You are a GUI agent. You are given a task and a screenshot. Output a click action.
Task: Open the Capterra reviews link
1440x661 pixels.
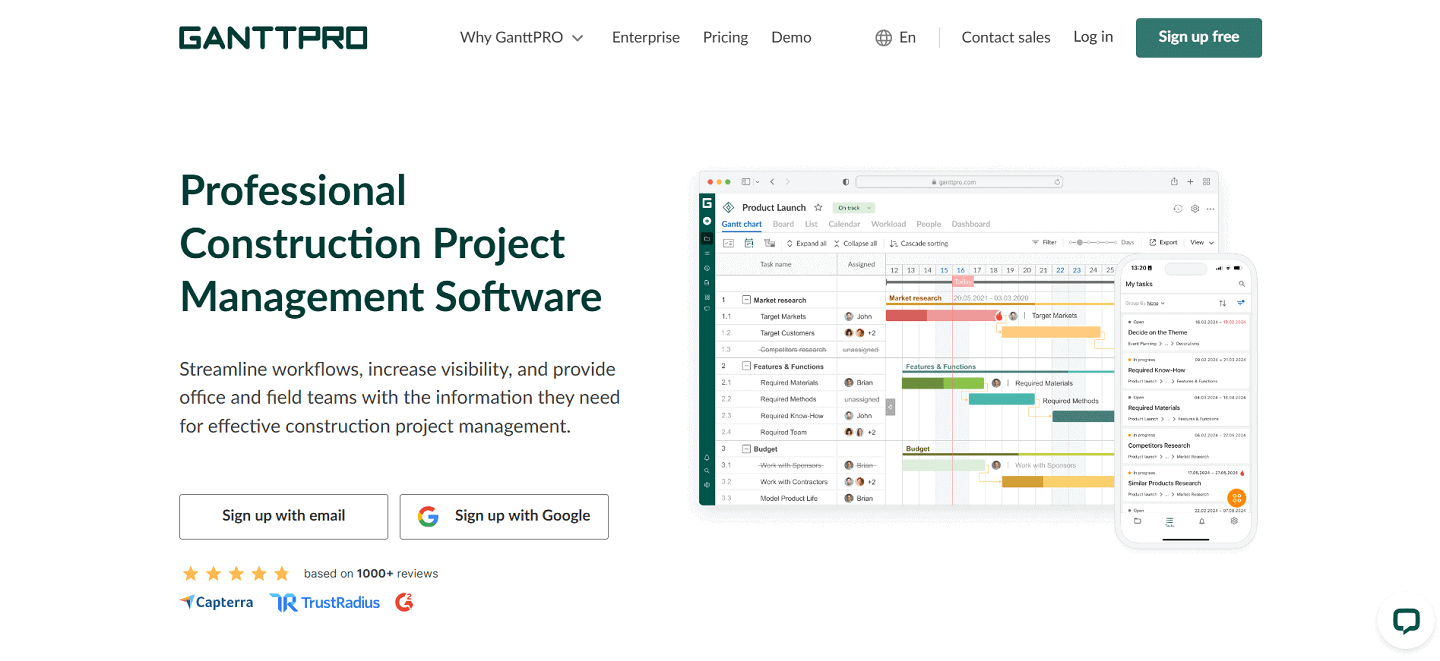click(x=216, y=601)
